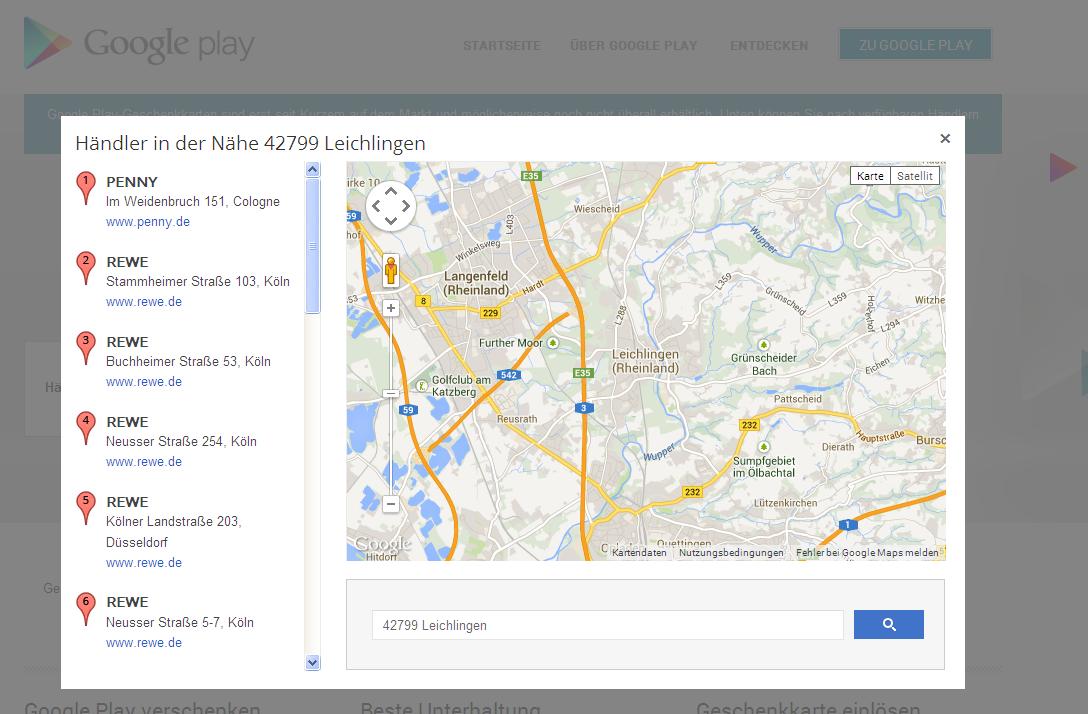This screenshot has width=1088, height=714.
Task: Open www.rewe.de link under Buchheimer Straße 53
Action: [x=144, y=382]
